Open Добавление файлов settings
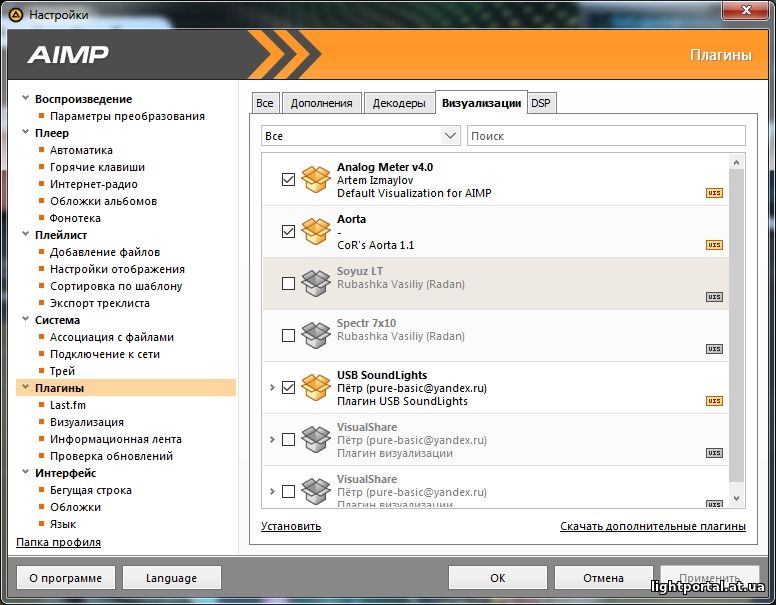The width and height of the screenshot is (776, 605). (x=105, y=252)
